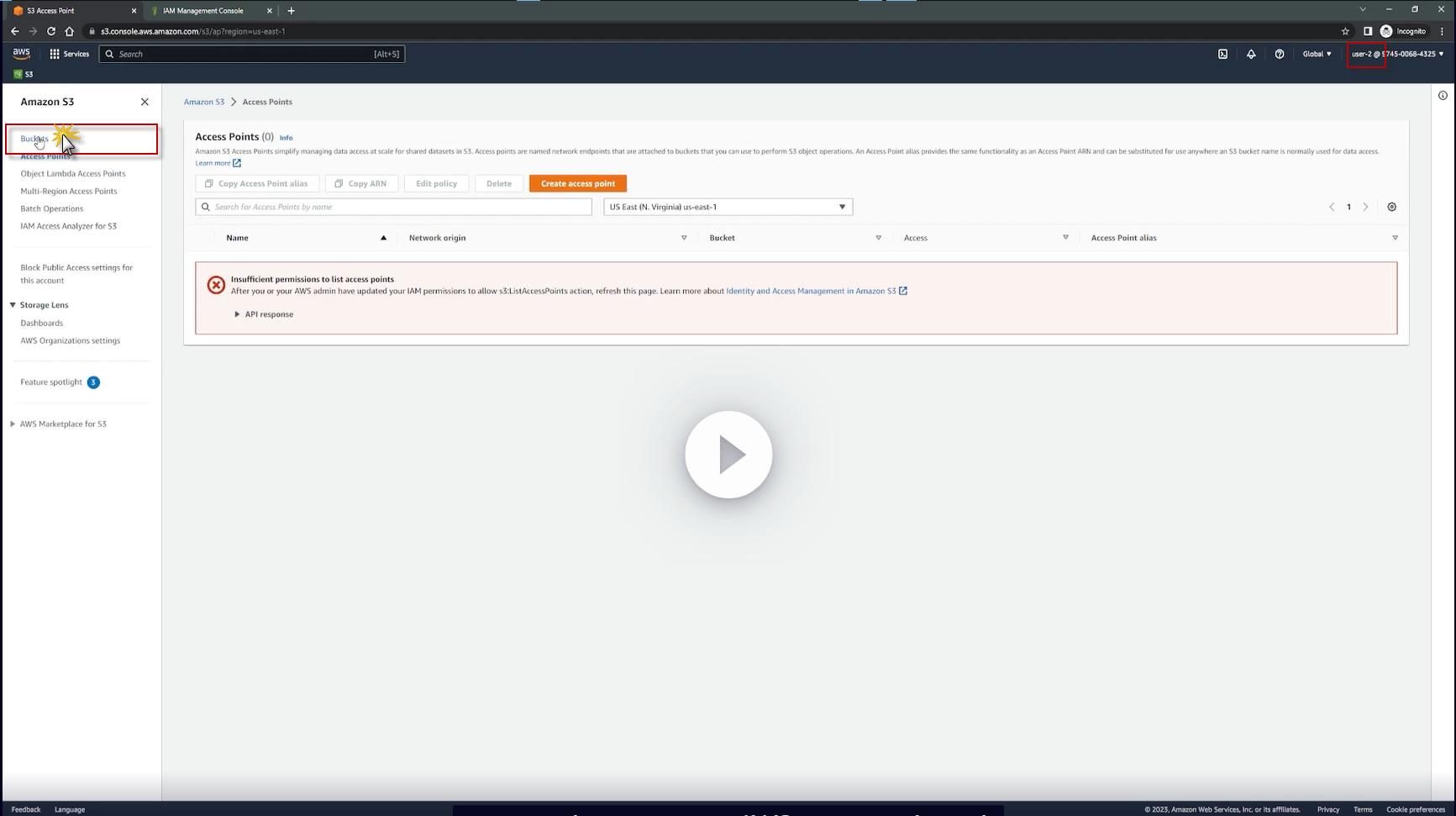Screen dimensions: 1456x816
Task: Open the browser tab search chevron
Action: [x=1363, y=10]
